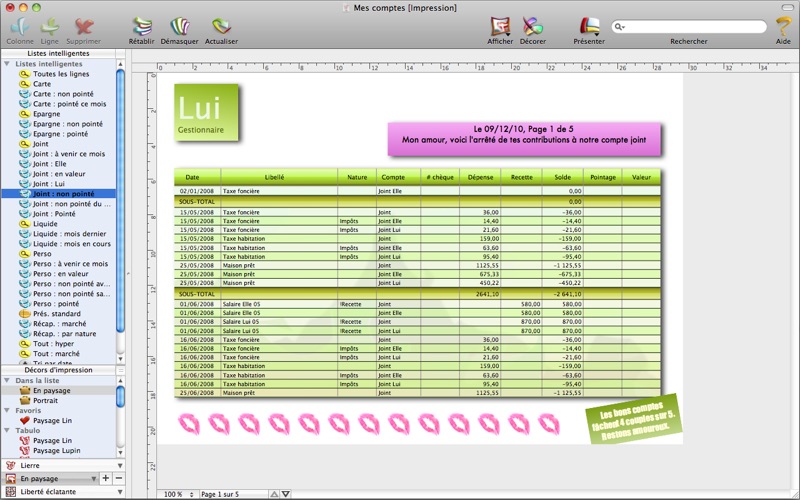Click the 'Libellé' column header
The image size is (800, 500).
279,178
